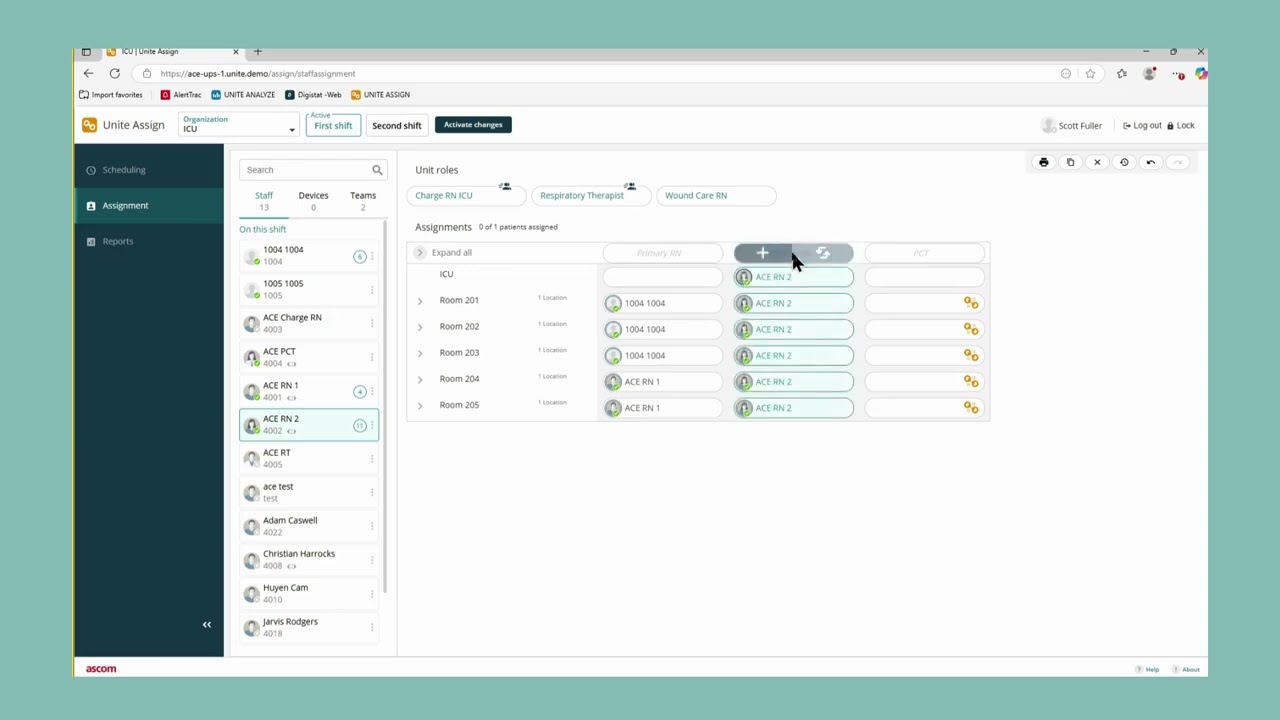Image resolution: width=1280 pixels, height=720 pixels.
Task: Open the options menu dots for ACE RT
Action: [x=372, y=458]
